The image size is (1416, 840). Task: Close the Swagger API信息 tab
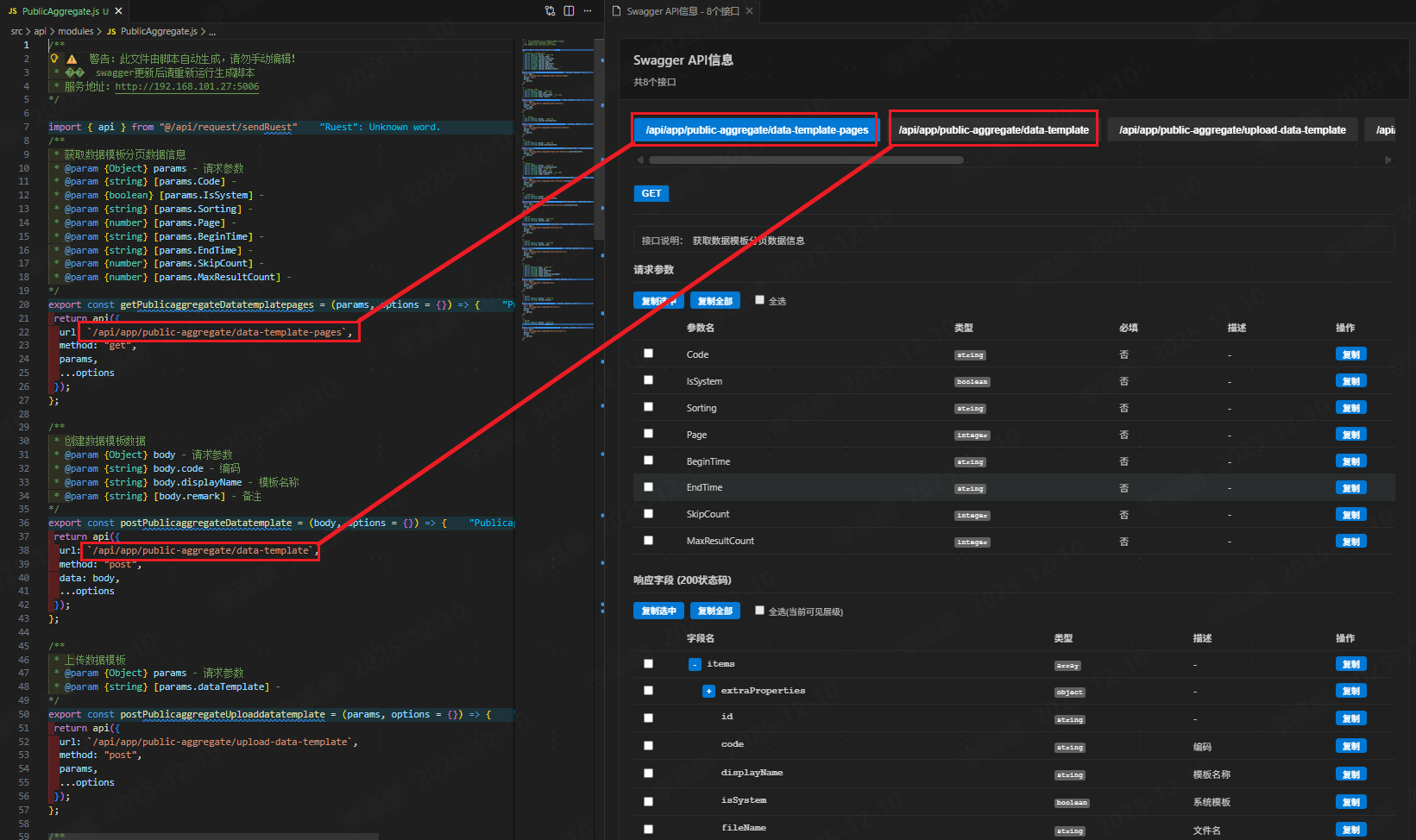coord(749,11)
